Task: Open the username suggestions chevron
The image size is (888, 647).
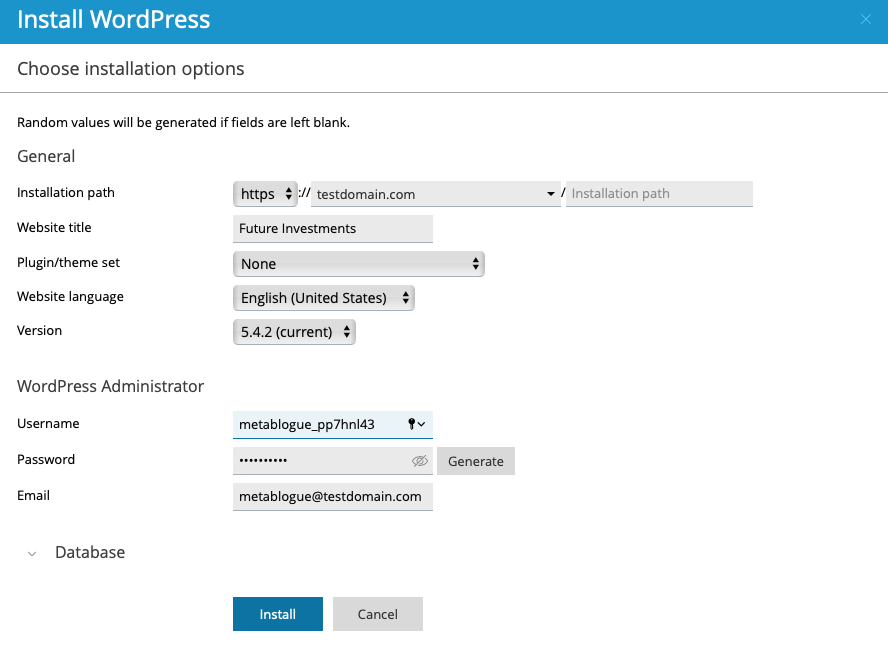Action: tap(423, 424)
